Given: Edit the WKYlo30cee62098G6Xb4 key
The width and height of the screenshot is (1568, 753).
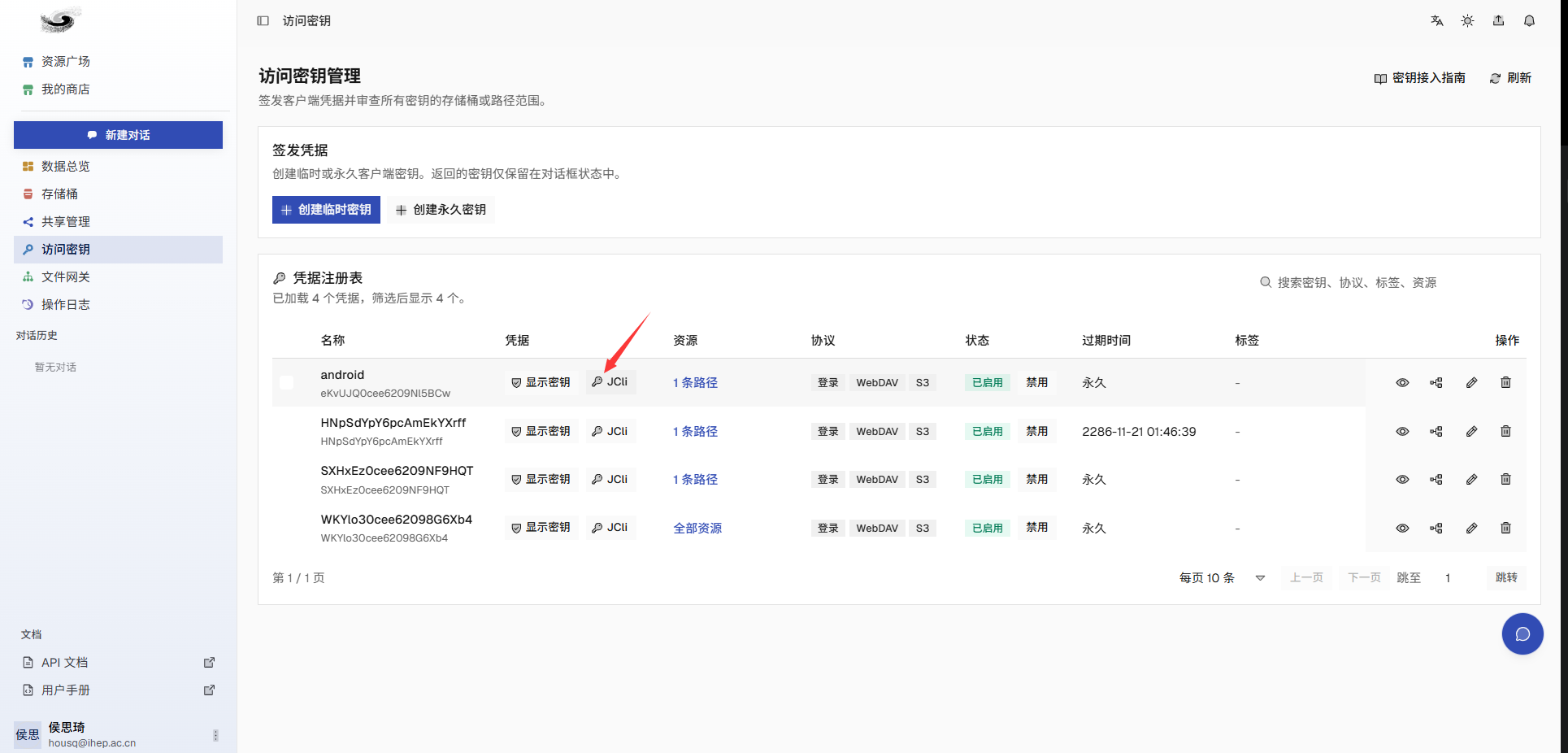Looking at the screenshot, I should pos(1471,529).
